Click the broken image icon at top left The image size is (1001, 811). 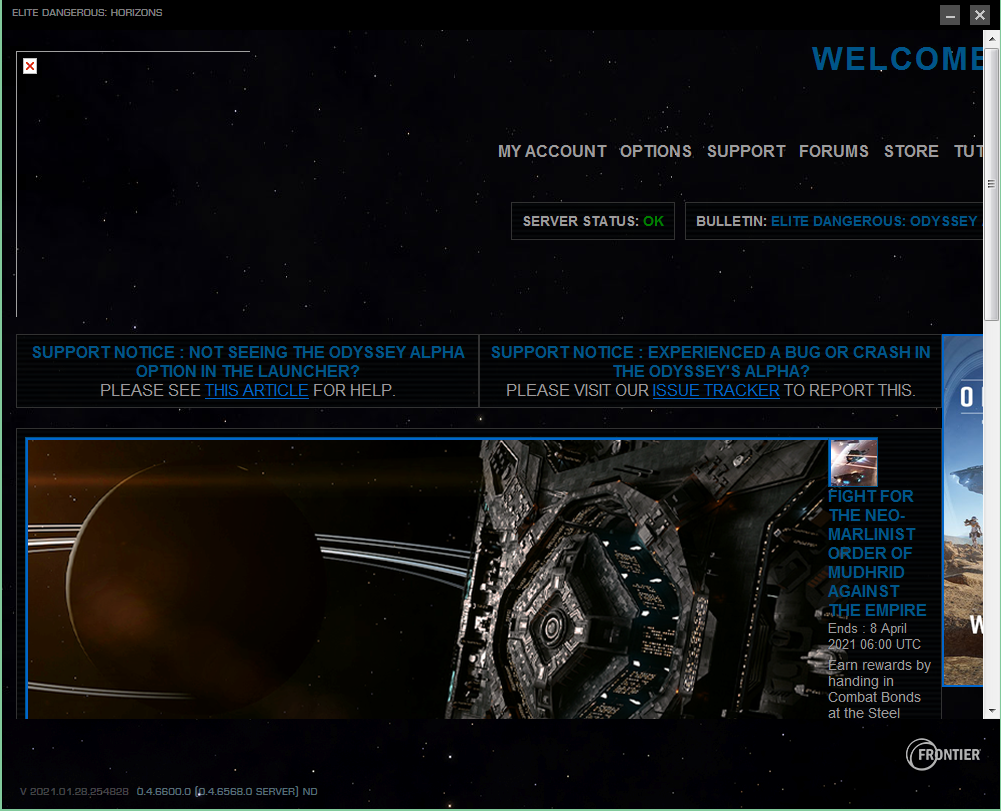coord(30,66)
